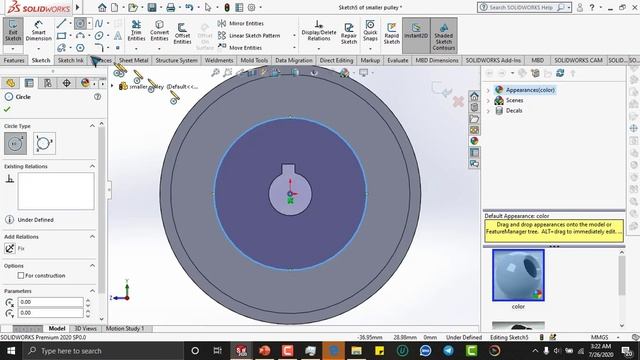Click the Y center coordinate field
This screenshot has height=360, width=640.
click(x=51, y=313)
